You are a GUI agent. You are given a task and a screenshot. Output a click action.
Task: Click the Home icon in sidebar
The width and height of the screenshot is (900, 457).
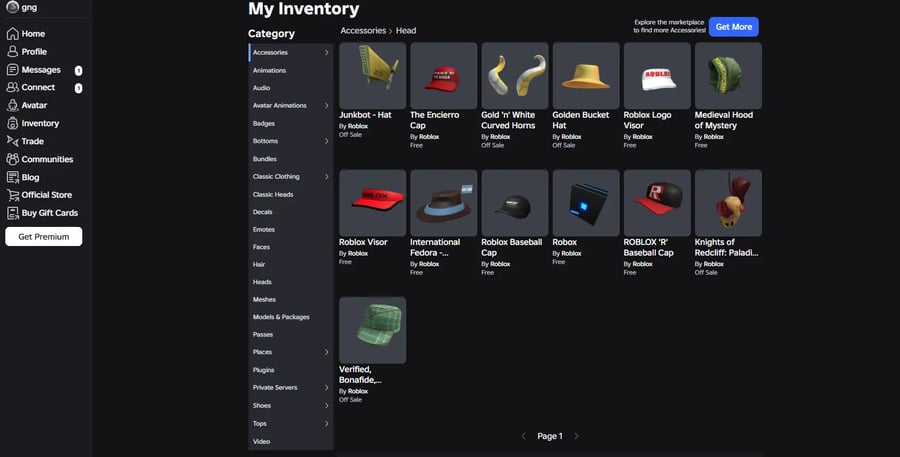[12, 33]
